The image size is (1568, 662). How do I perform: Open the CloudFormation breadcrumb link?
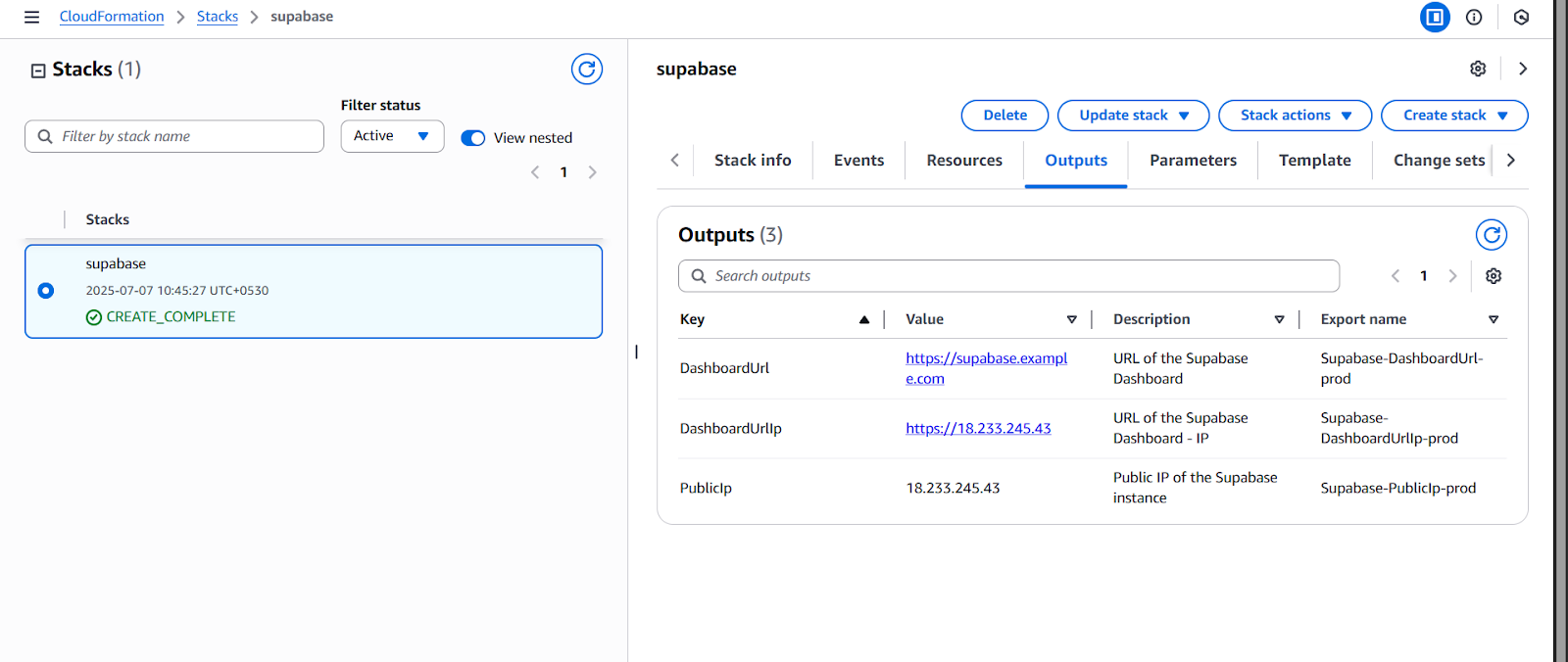click(x=112, y=17)
